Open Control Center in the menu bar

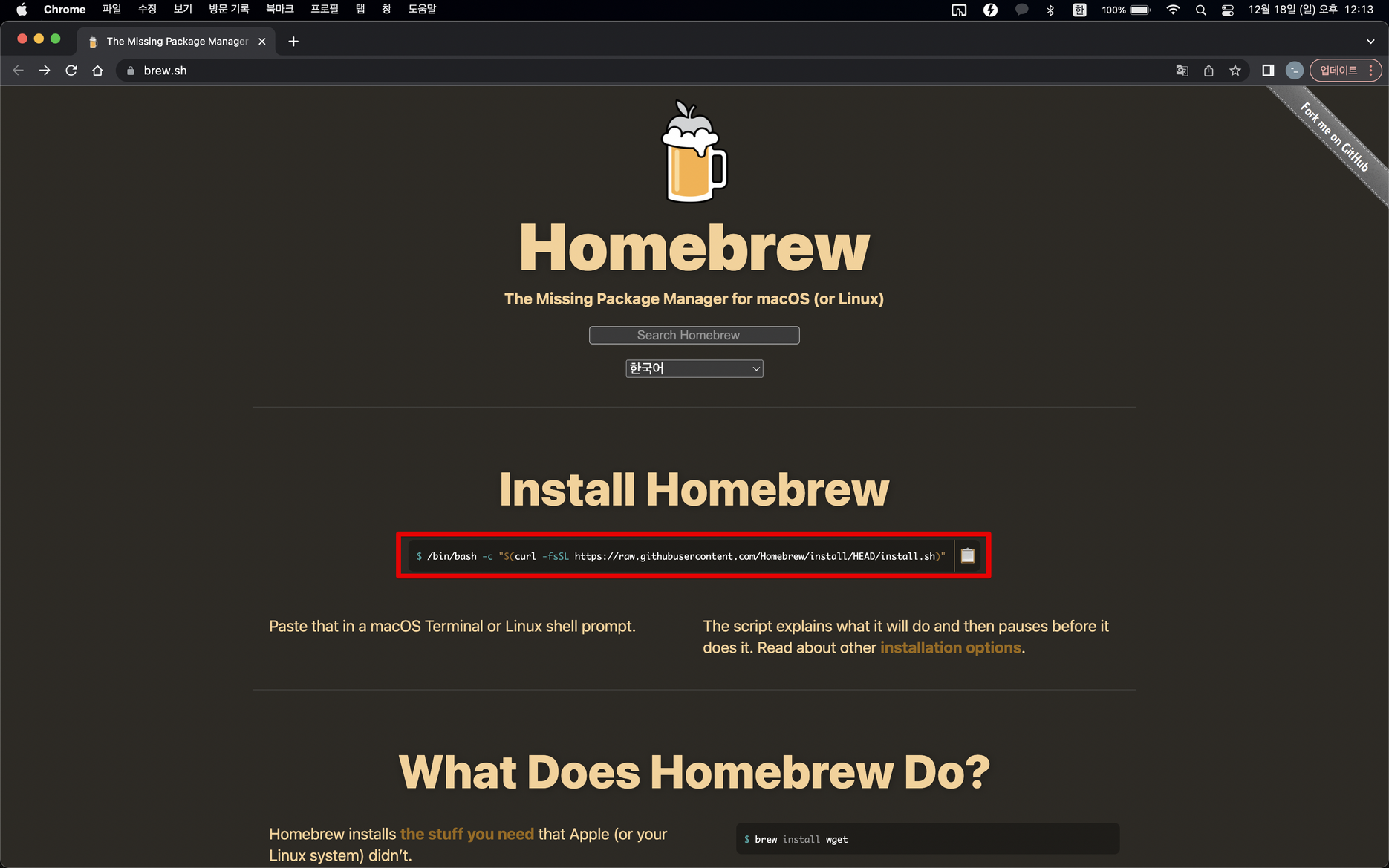[x=1227, y=10]
